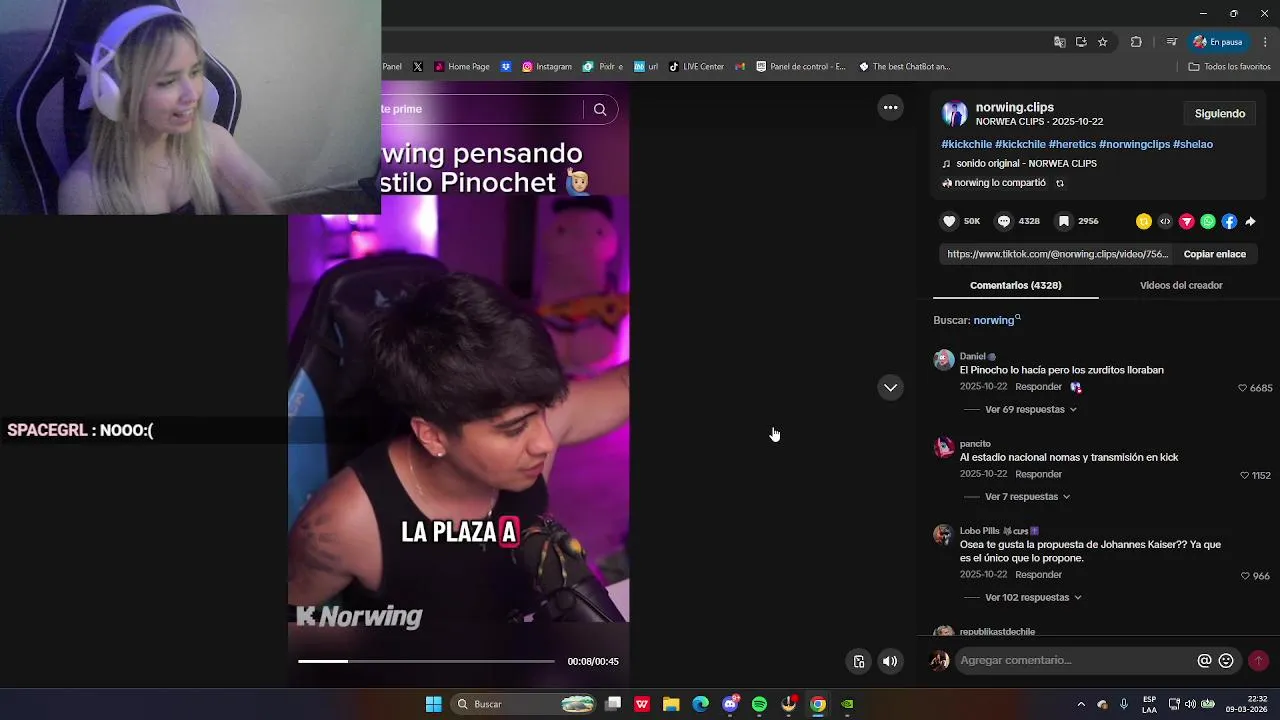Share video to WhatsApp
The height and width of the screenshot is (720, 1280).
pos(1208,222)
